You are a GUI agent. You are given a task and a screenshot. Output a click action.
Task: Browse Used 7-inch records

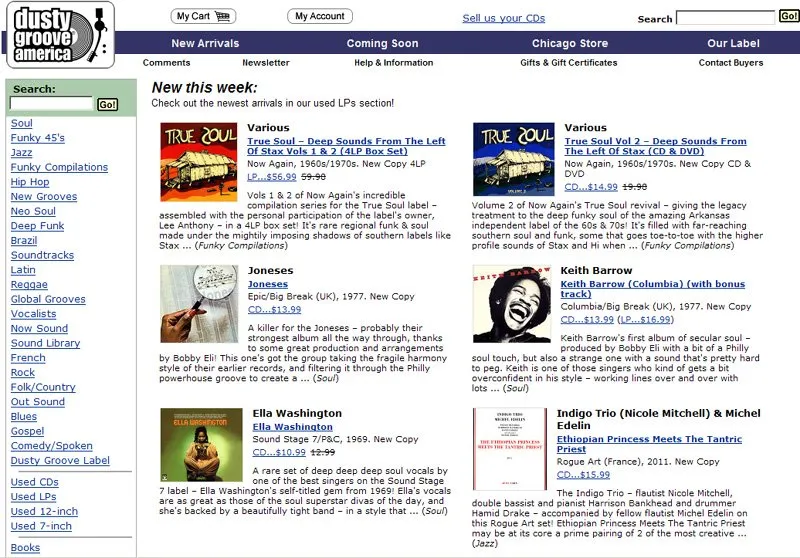tap(41, 526)
